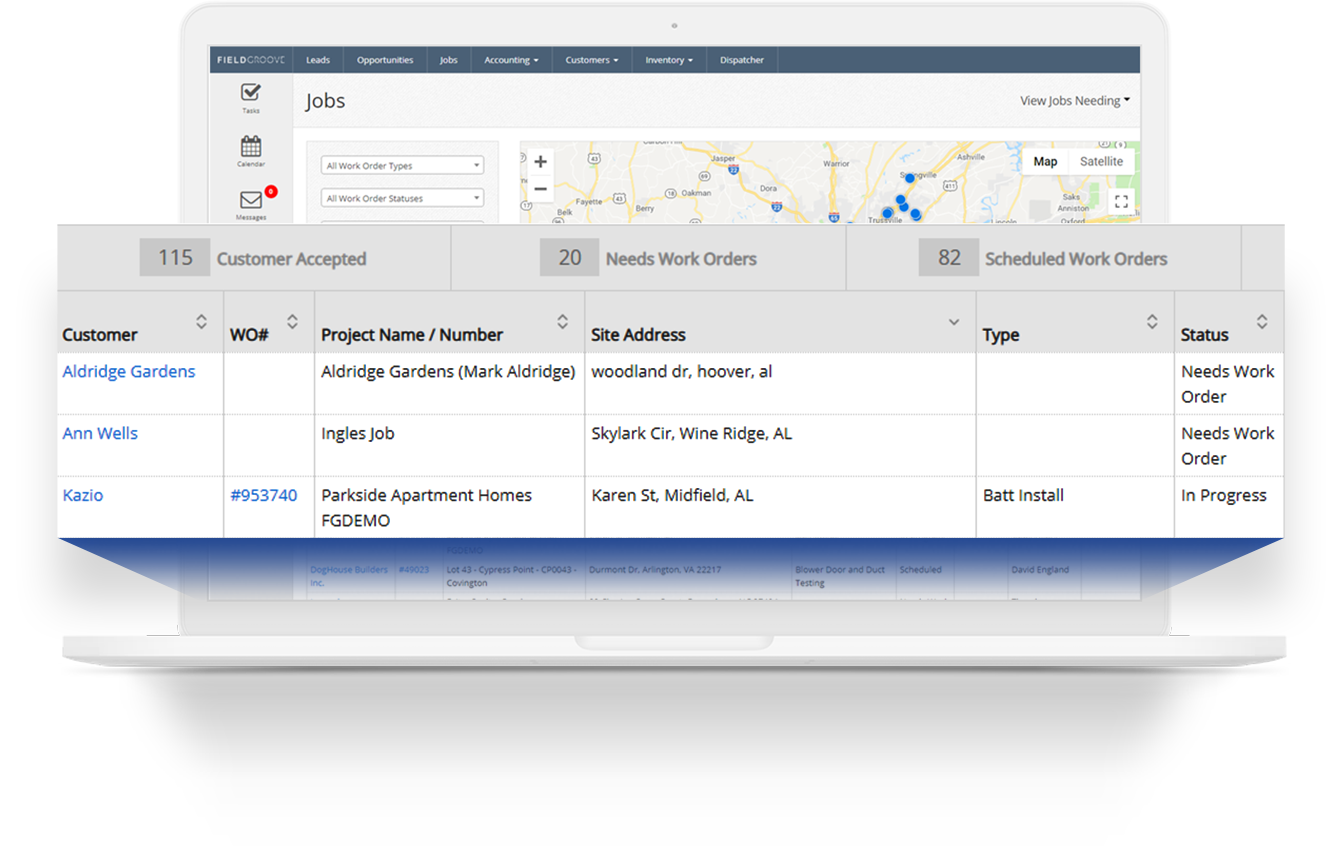1344x846 pixels.
Task: Select 'Skylark Cir, Wine Ridge, AL' address
Action: pyautogui.click(x=692, y=433)
